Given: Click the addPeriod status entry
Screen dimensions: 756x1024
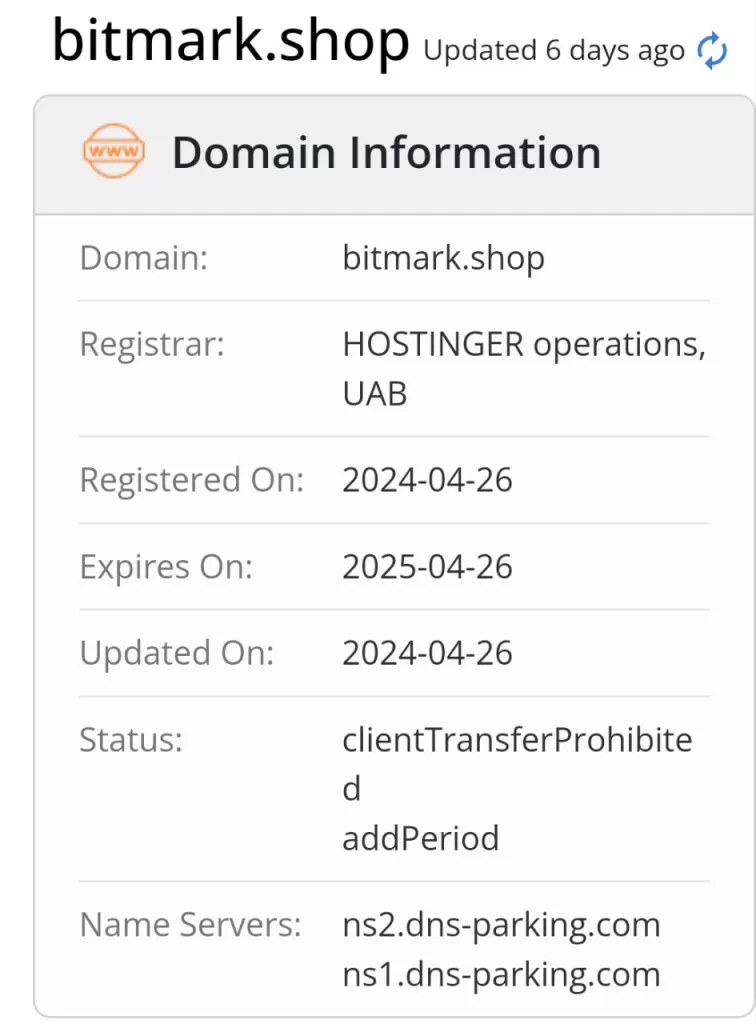Looking at the screenshot, I should click(x=420, y=837).
